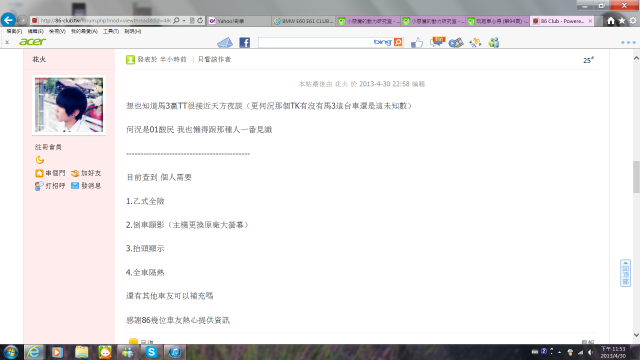The width and height of the screenshot is (640, 360).
Task: Click the orange Bing search button
Action: point(398,42)
